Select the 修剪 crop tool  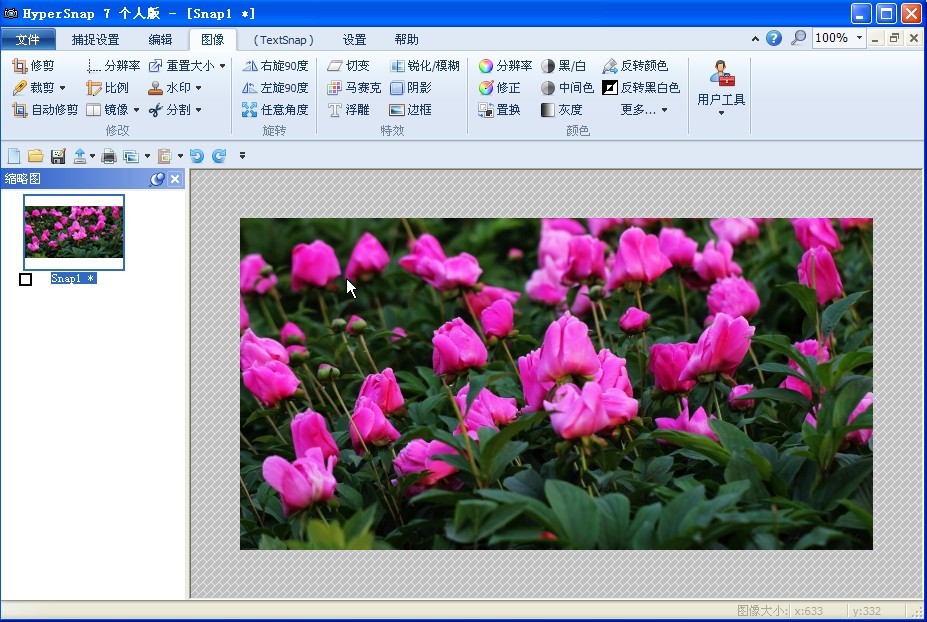tap(34, 66)
